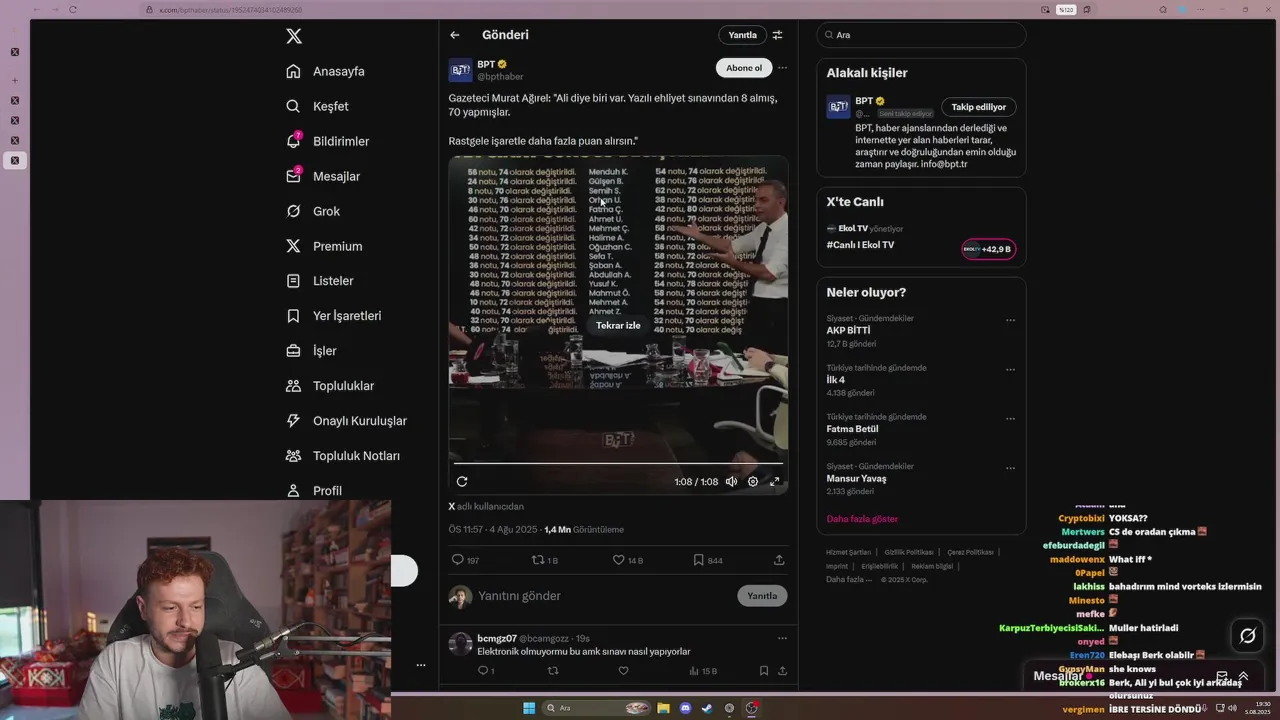Viewport: 1280px width, 720px height.
Task: Open Steam from taskbar
Action: click(707, 708)
